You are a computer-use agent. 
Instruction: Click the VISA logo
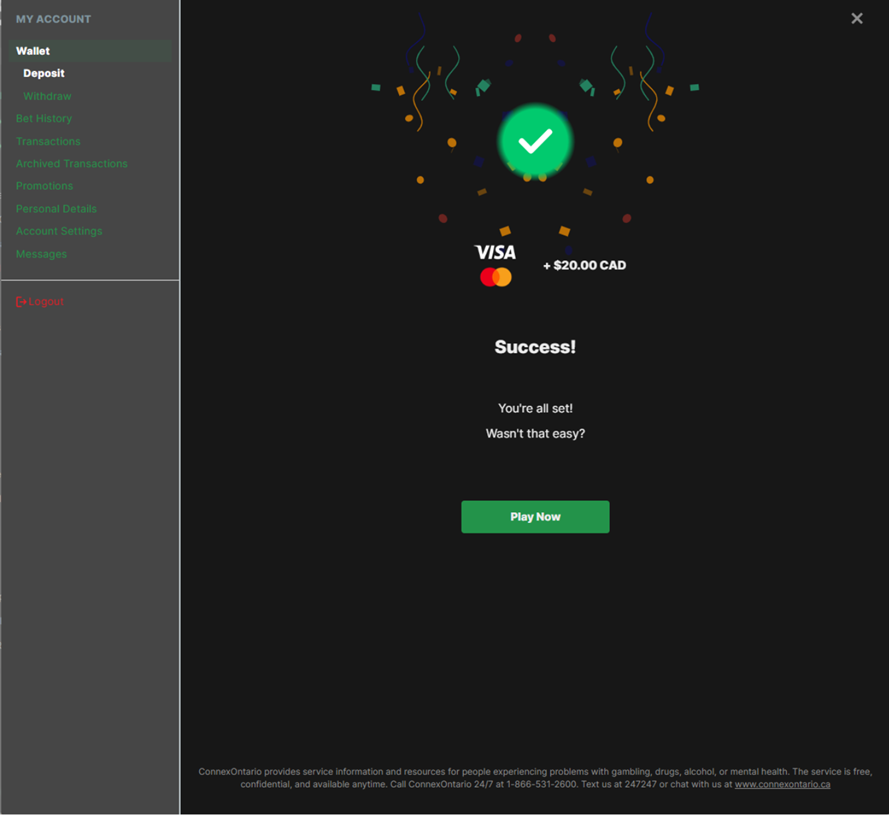pyautogui.click(x=495, y=252)
